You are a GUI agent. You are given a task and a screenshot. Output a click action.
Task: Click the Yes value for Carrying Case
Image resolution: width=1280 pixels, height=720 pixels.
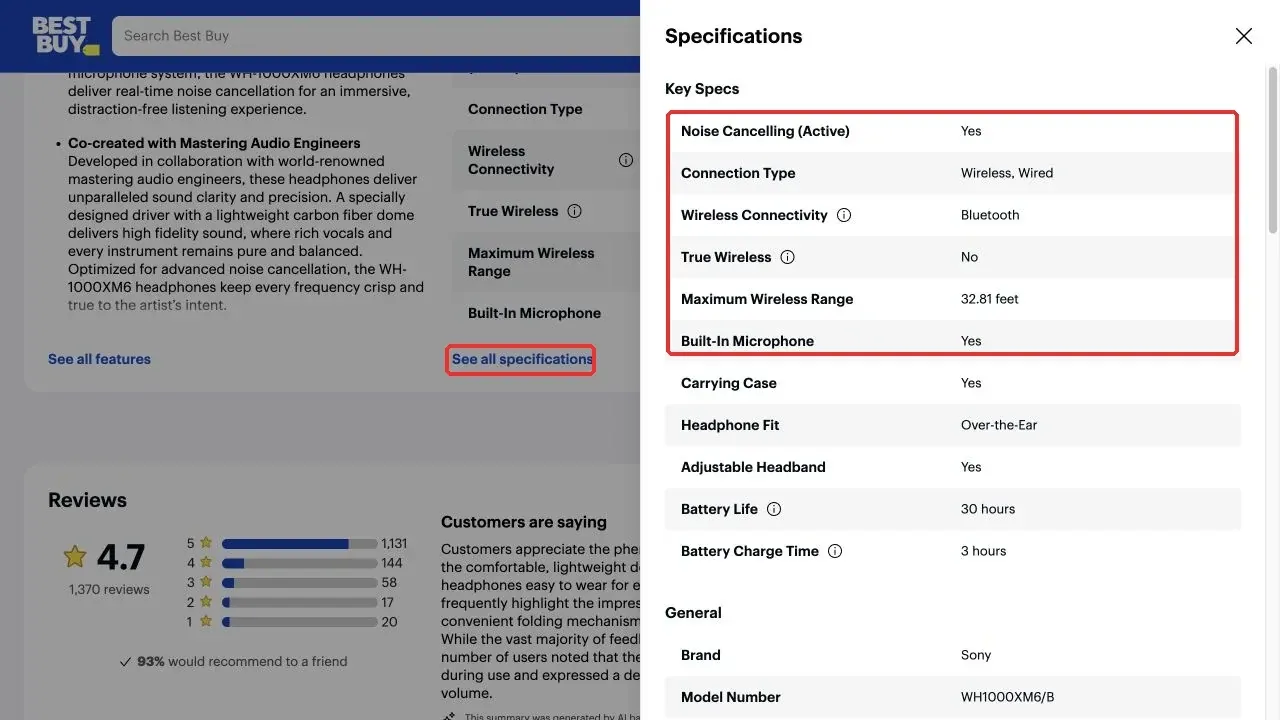pos(971,383)
